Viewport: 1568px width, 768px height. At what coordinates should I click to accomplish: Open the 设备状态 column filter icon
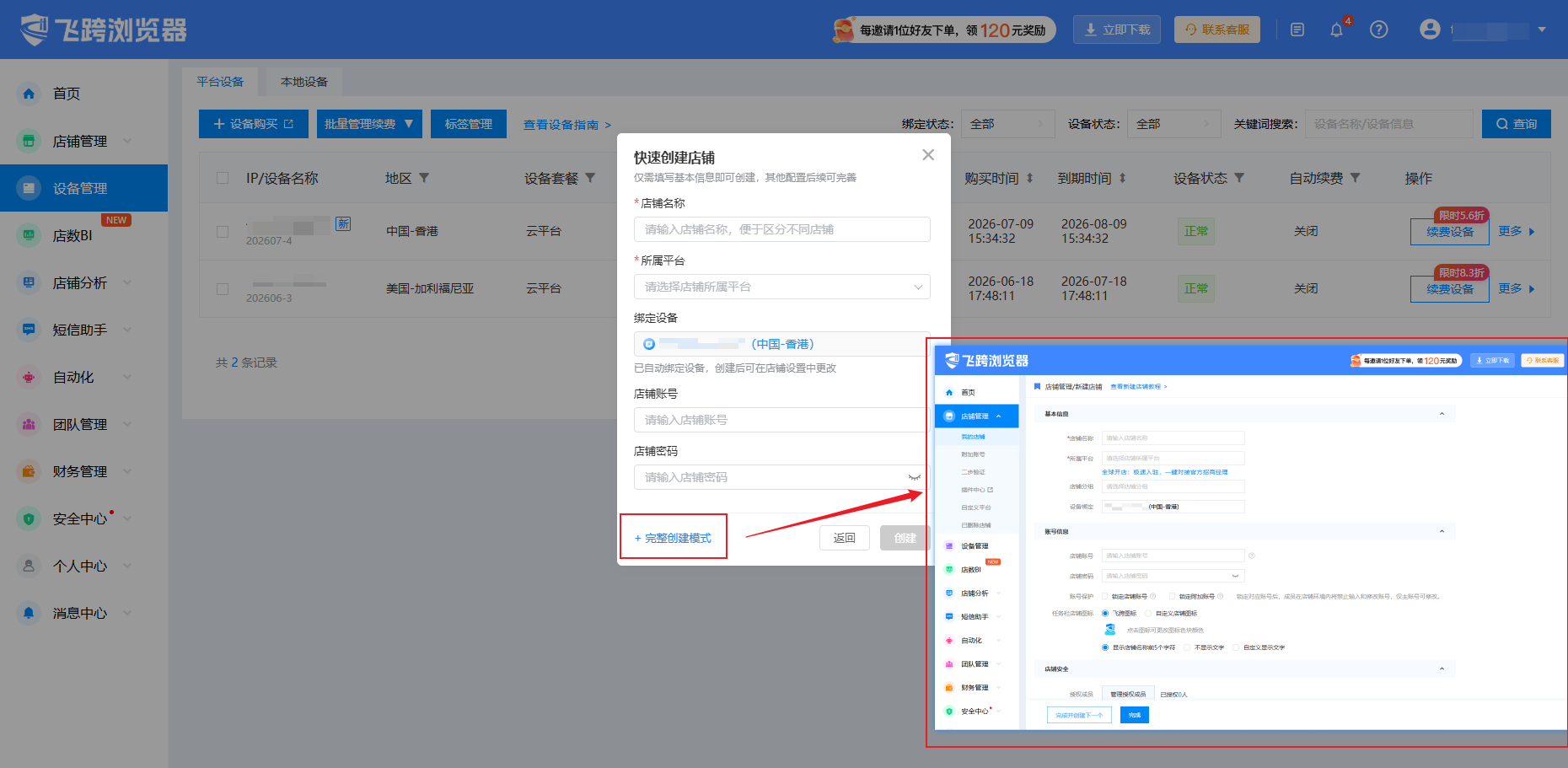(x=1239, y=178)
